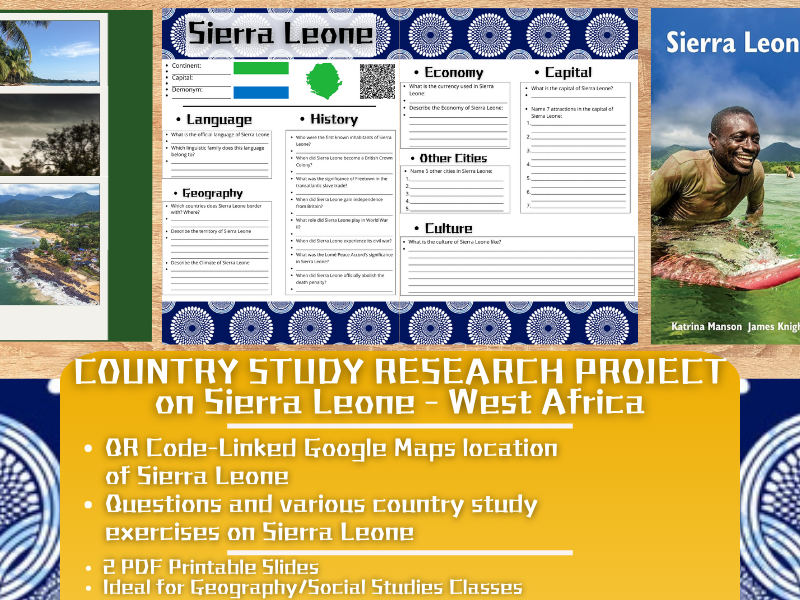
Task: Check the bullet next to the Demonym field
Action: pyautogui.click(x=167, y=88)
